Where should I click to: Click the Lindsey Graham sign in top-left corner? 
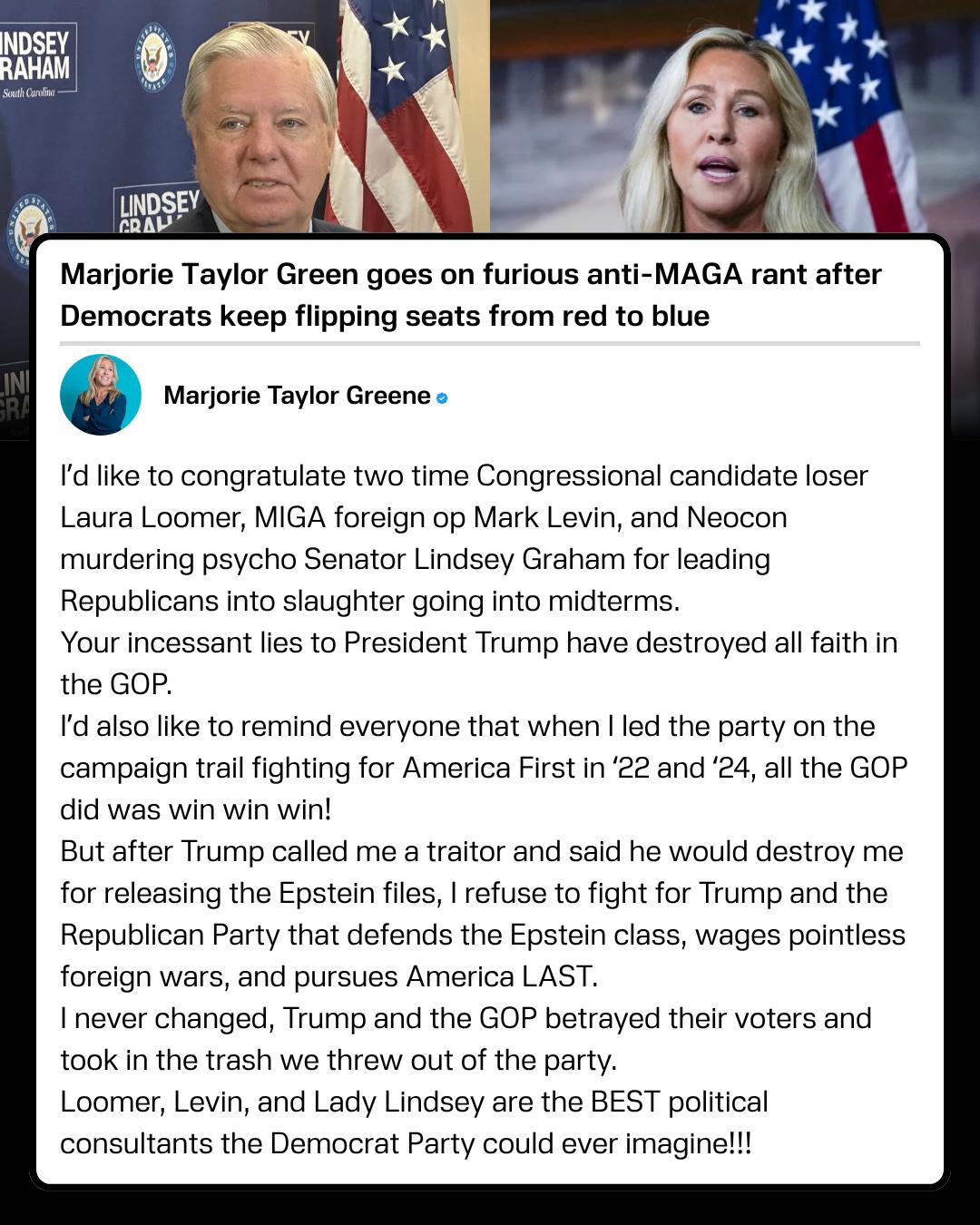point(36,60)
